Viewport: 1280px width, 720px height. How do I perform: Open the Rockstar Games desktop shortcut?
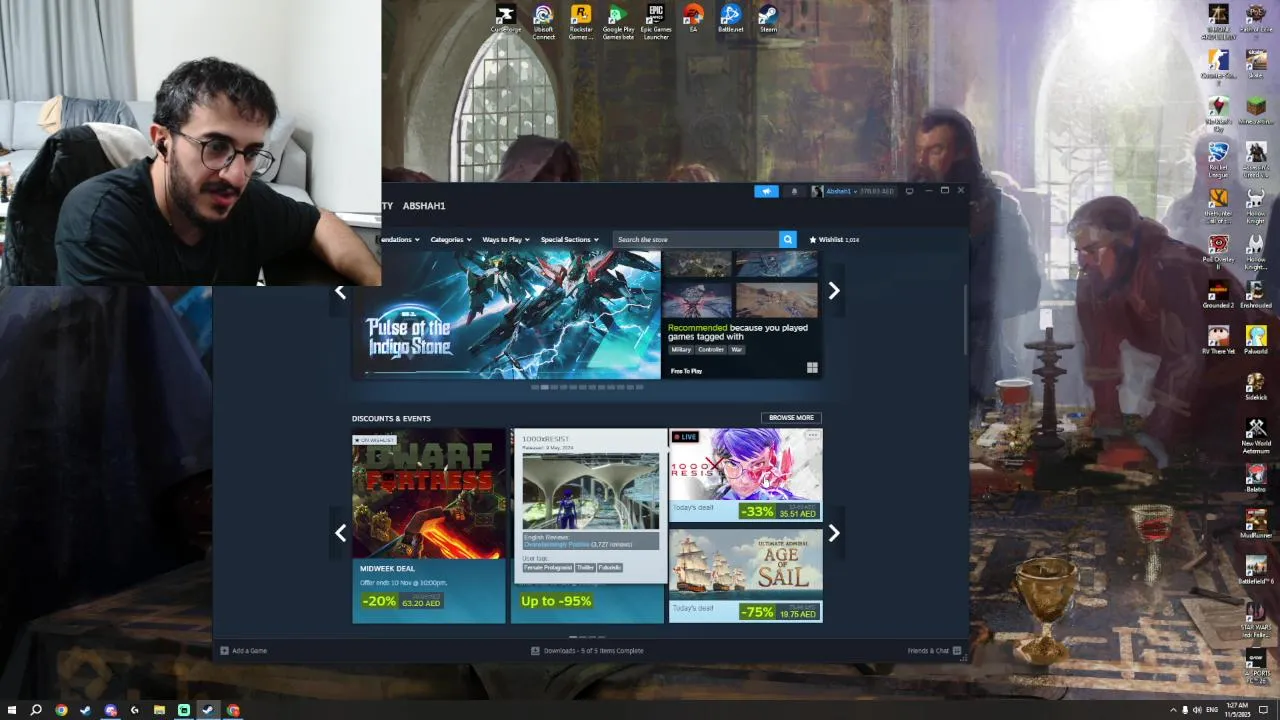(x=580, y=20)
